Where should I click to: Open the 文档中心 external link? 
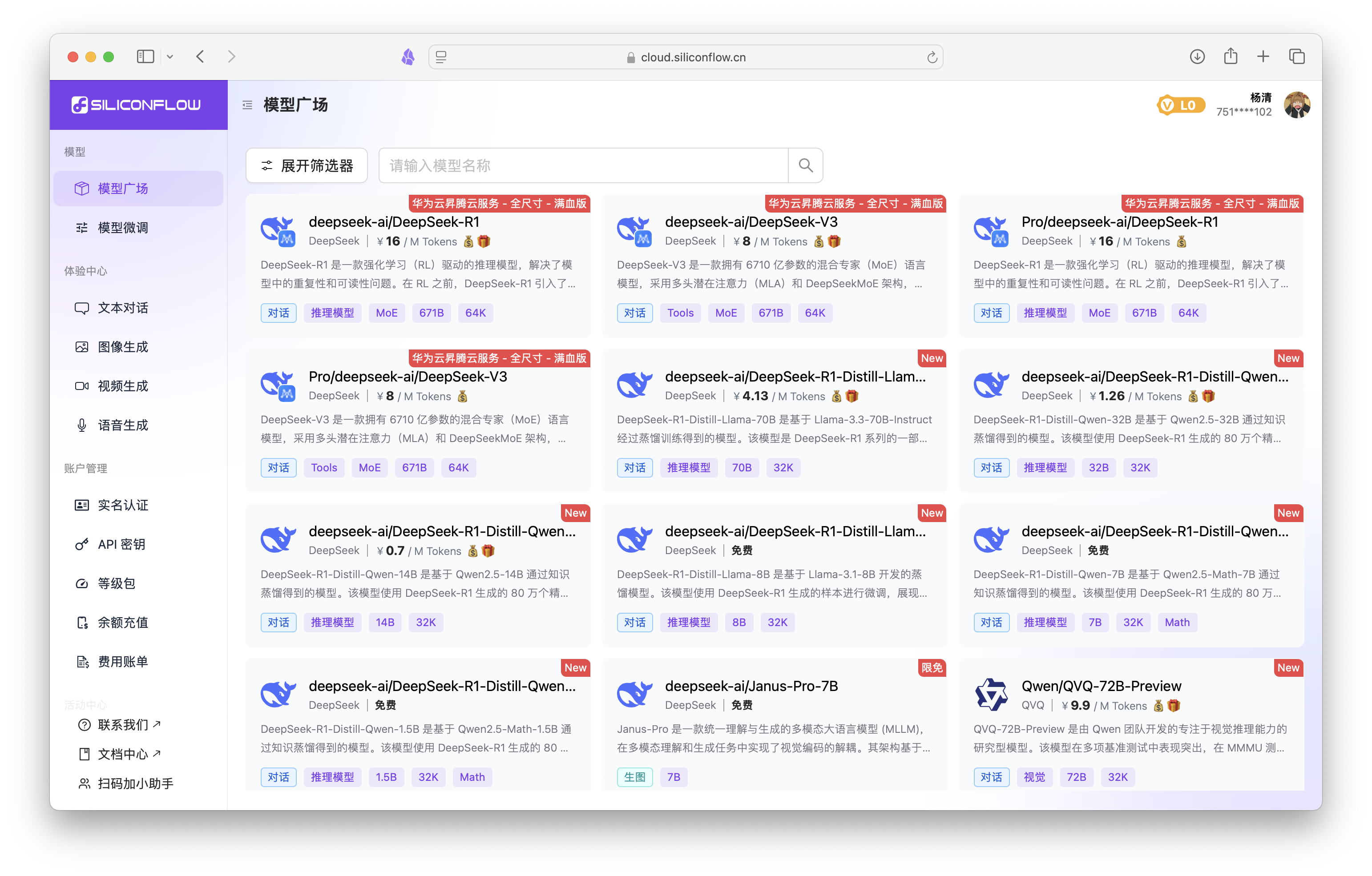coord(120,754)
